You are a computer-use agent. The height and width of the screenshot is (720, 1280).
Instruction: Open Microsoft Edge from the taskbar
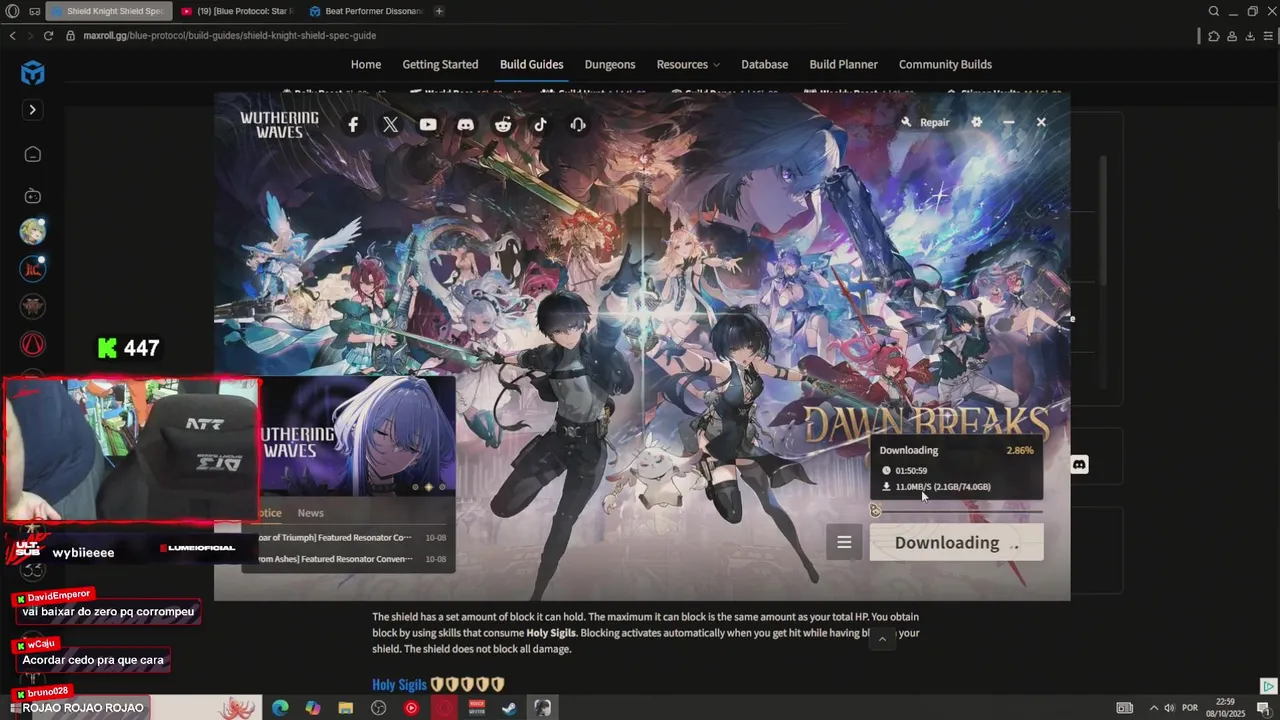click(280, 708)
